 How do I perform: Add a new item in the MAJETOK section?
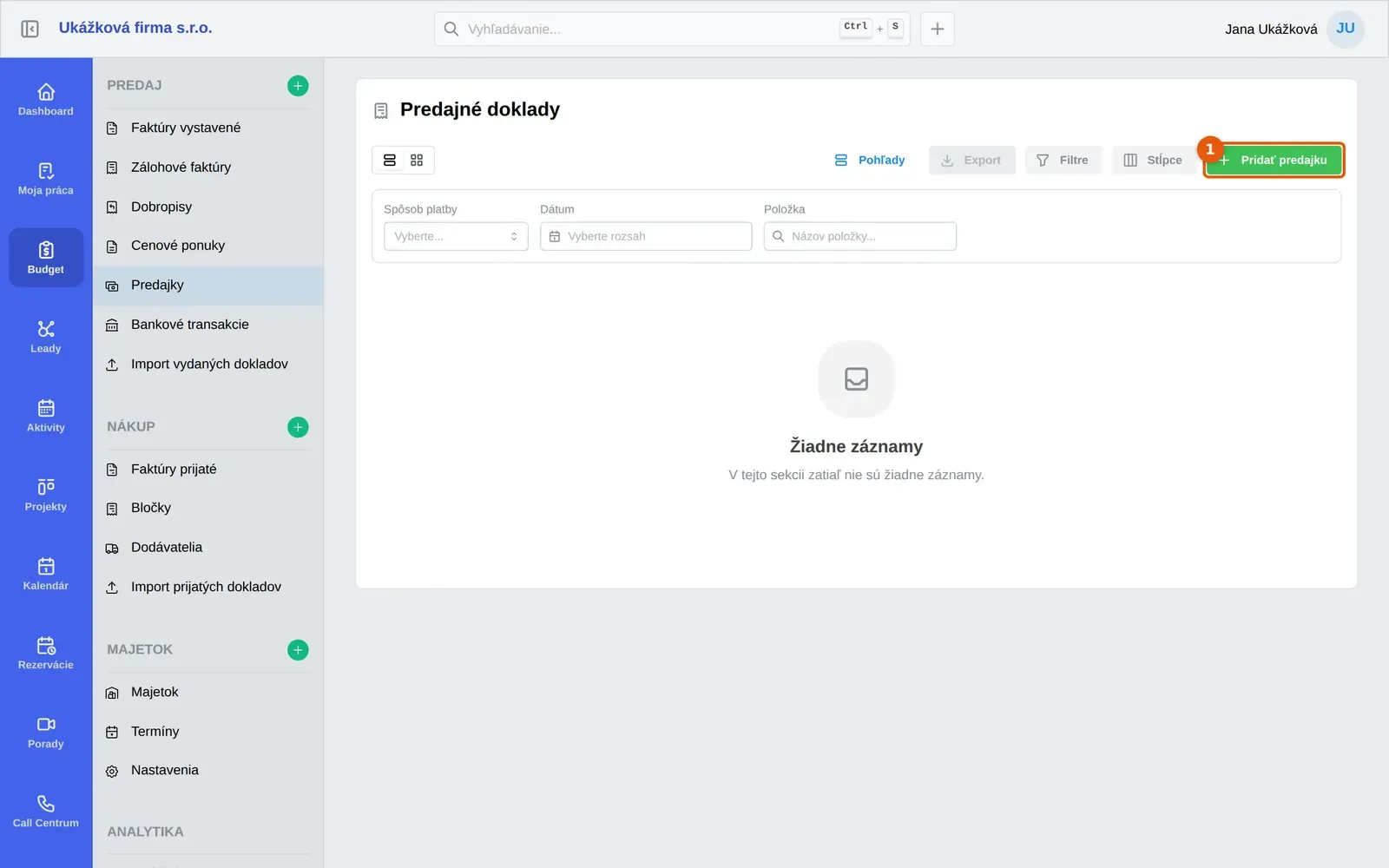[298, 650]
